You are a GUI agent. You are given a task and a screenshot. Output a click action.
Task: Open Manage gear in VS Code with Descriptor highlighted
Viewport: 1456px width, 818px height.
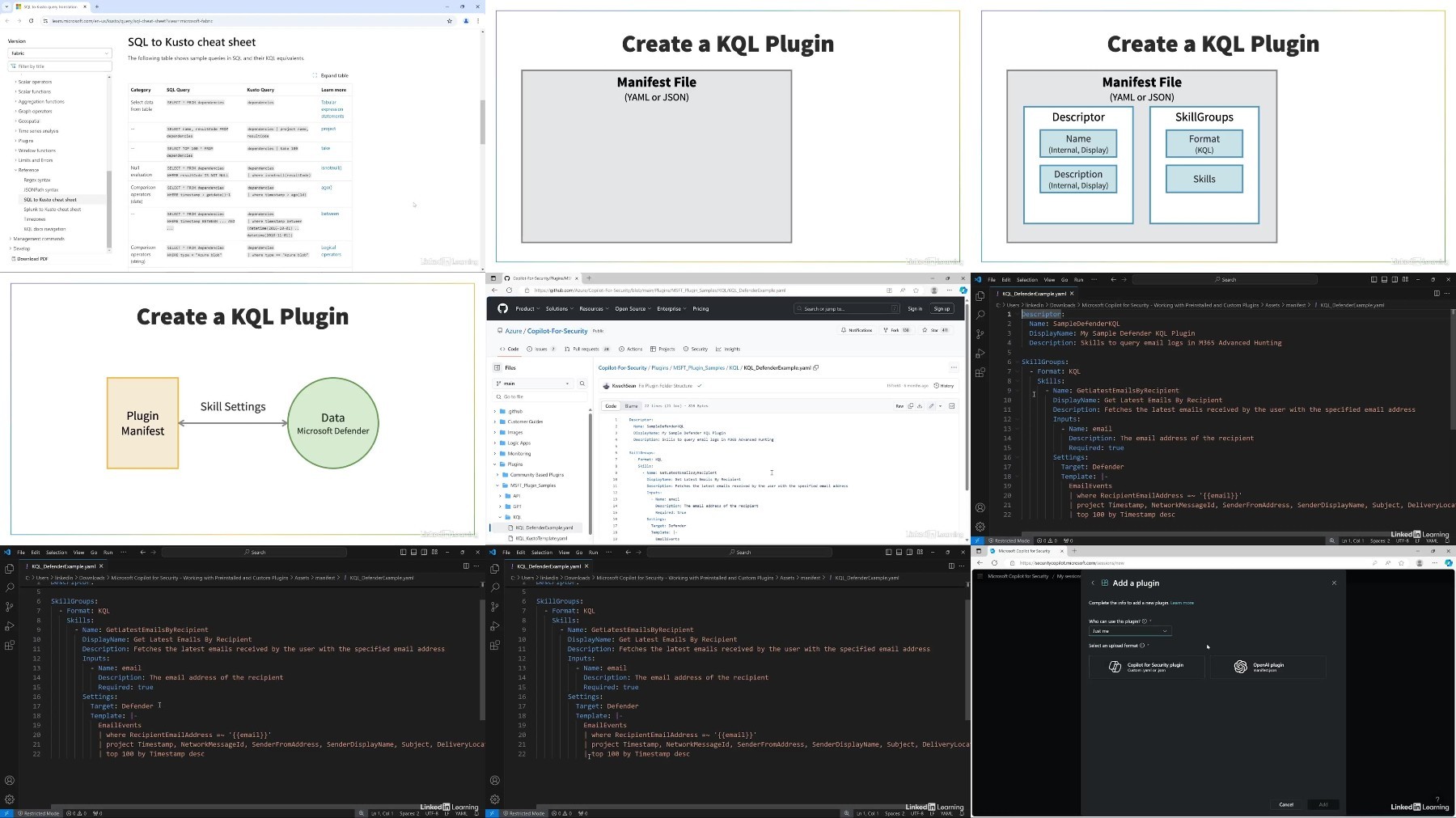(x=980, y=527)
